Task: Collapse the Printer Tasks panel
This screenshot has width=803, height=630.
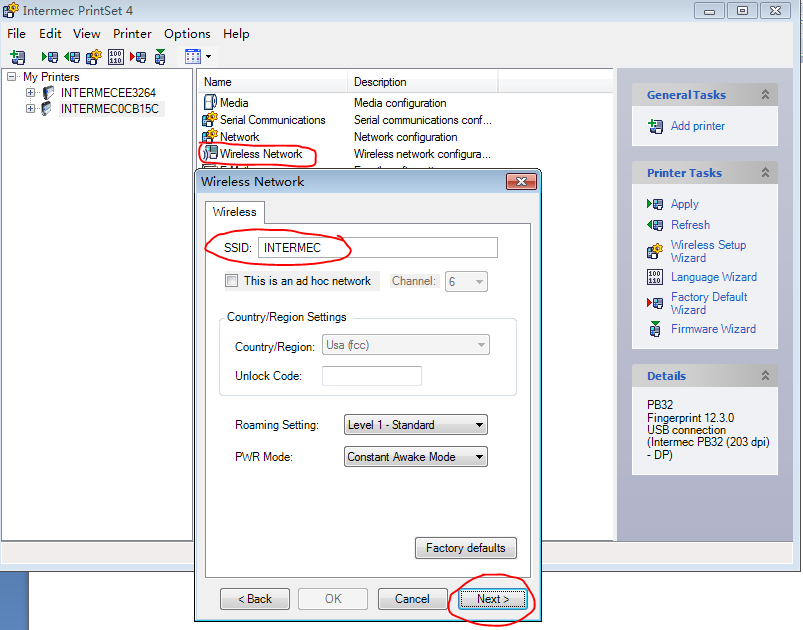Action: (x=765, y=173)
